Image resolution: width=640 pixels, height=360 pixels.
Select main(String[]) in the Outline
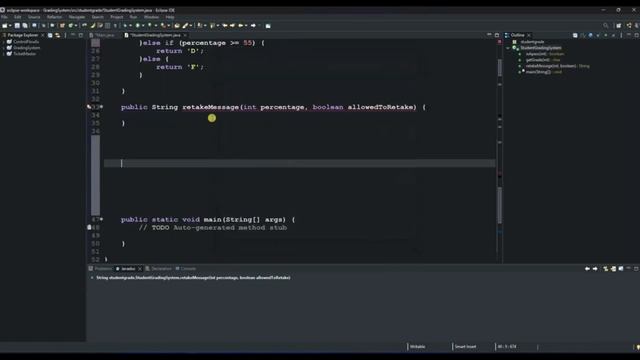coord(544,72)
